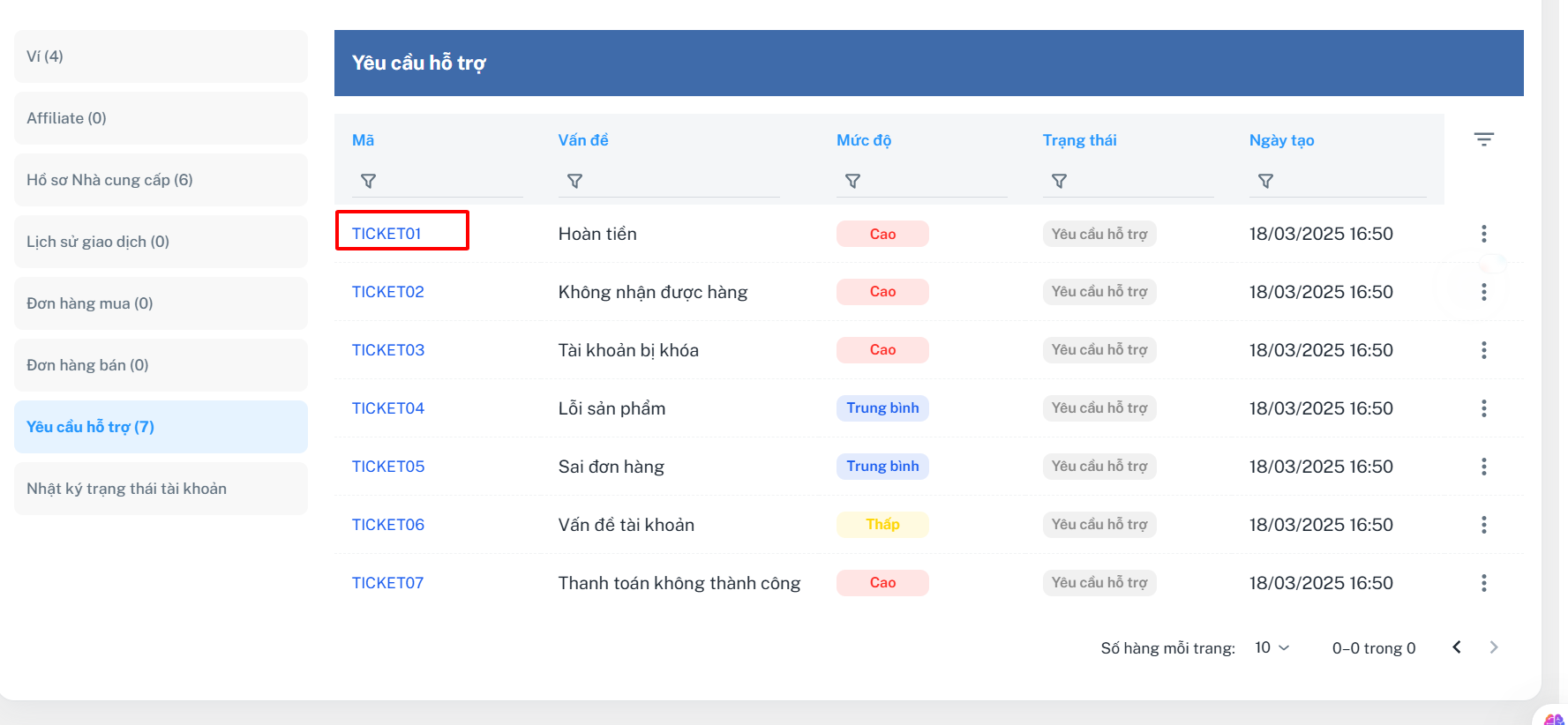Click Trung bình badge in TICKET05 row
1568x725 pixels.
tap(882, 467)
